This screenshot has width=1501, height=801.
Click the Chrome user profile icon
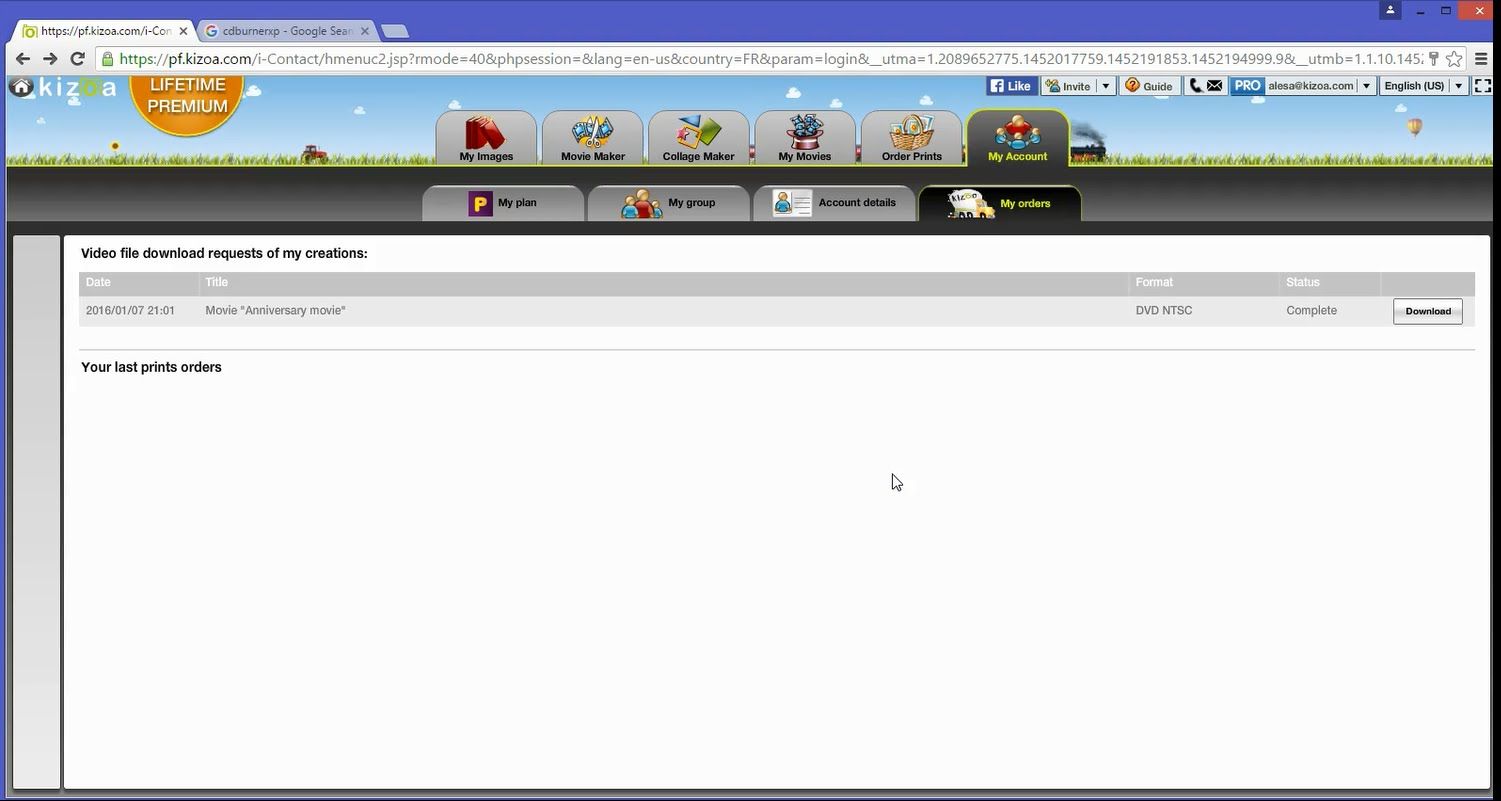[1390, 10]
